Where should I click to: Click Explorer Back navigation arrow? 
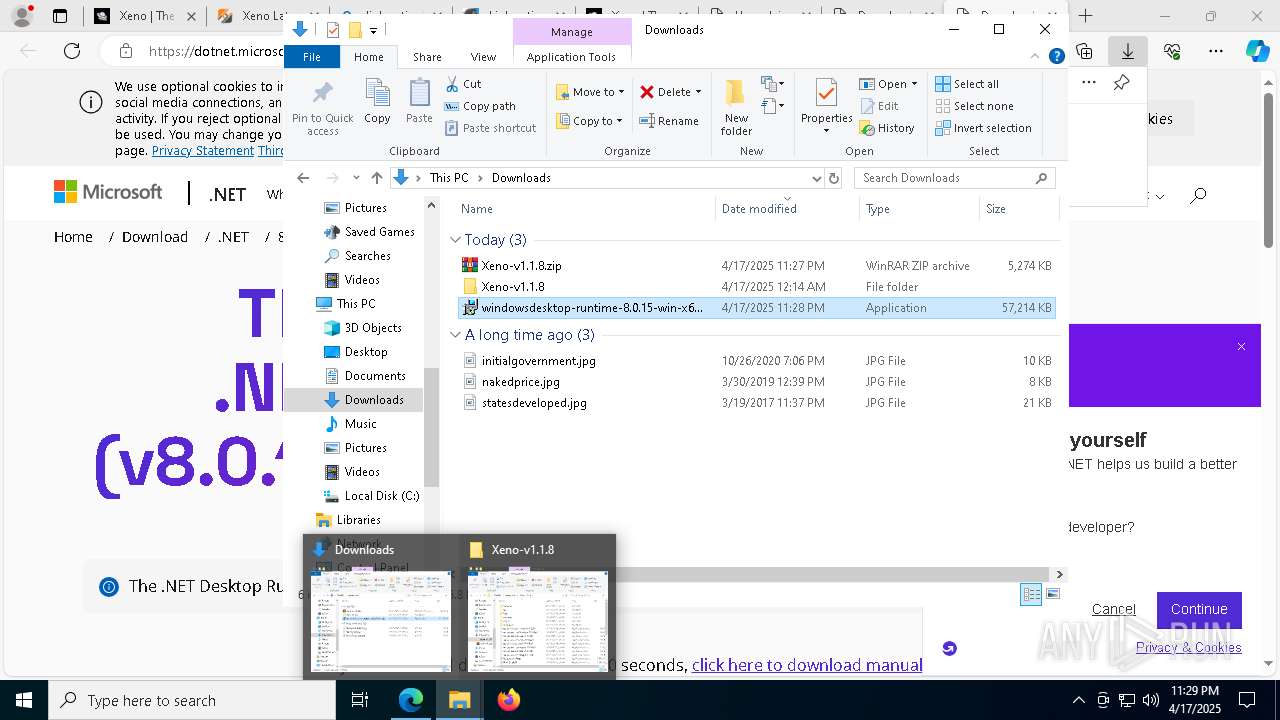point(303,178)
